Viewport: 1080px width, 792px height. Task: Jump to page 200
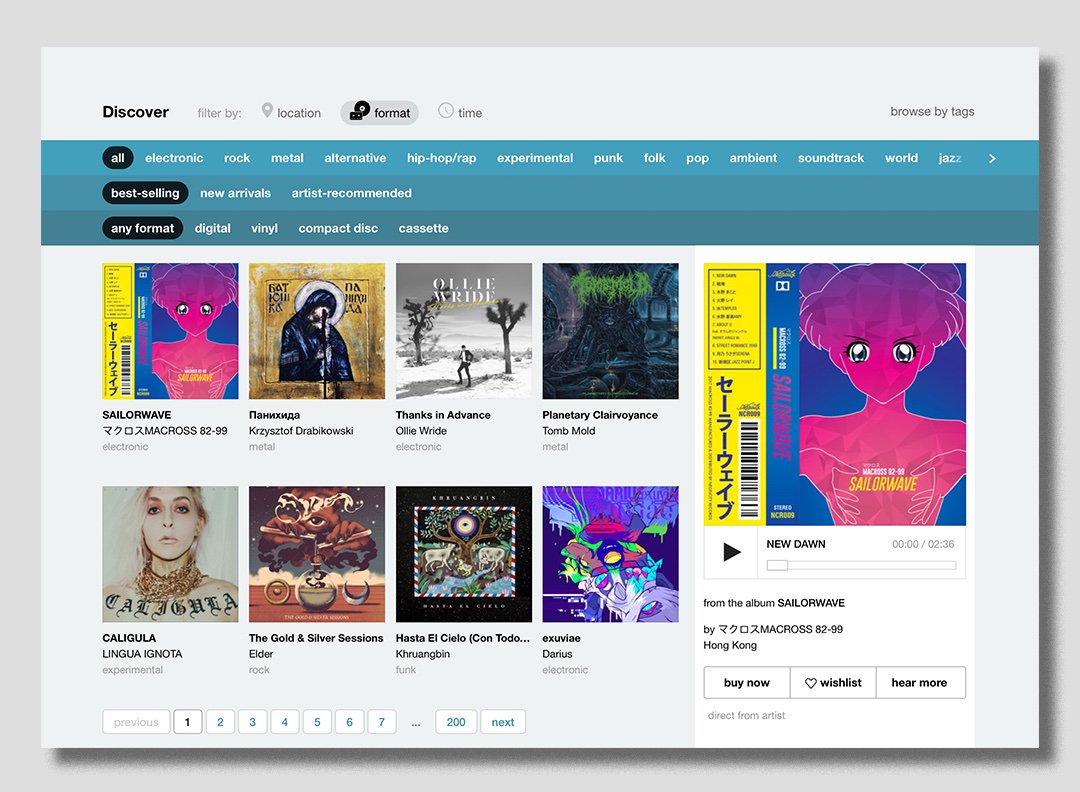(456, 722)
